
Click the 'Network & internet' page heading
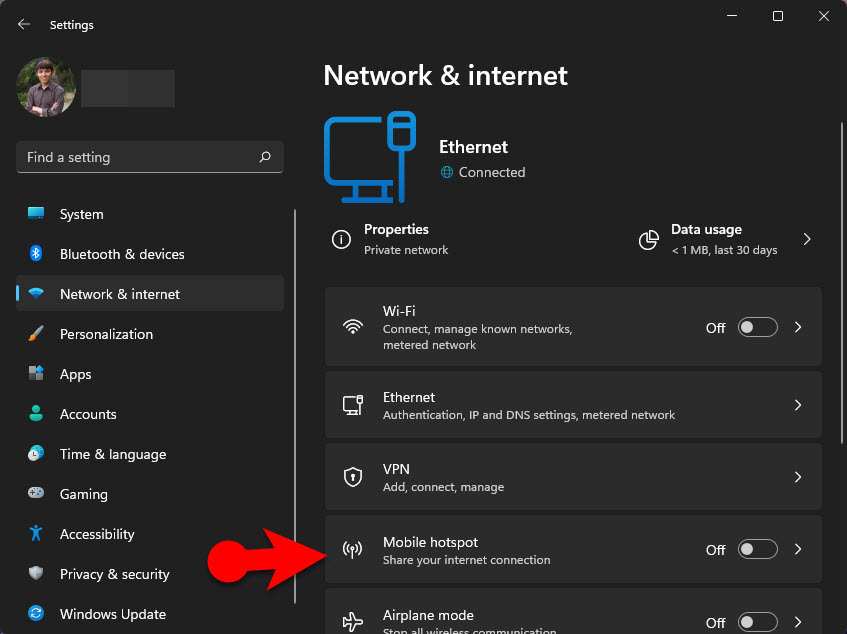(446, 75)
